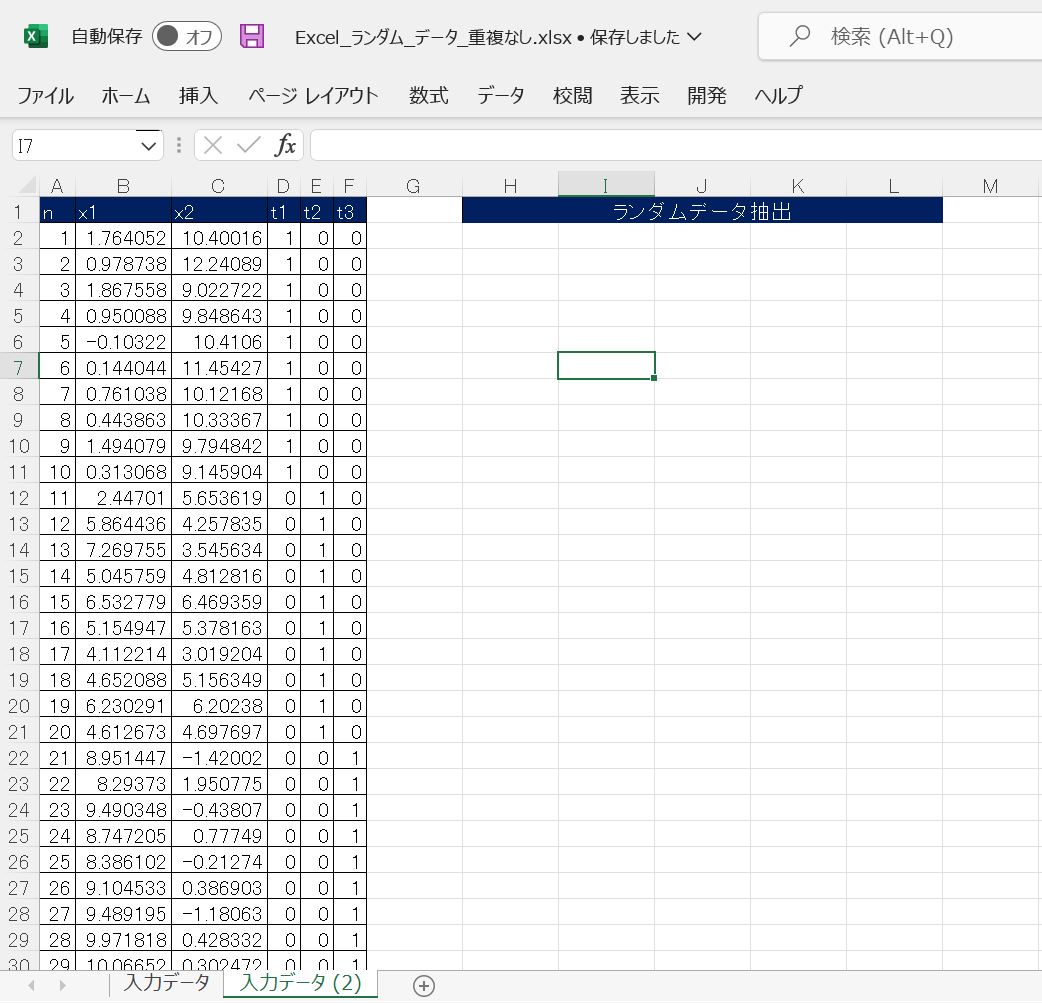Expand the file name saved-status dropdown
The image size is (1042, 1003).
(x=694, y=37)
